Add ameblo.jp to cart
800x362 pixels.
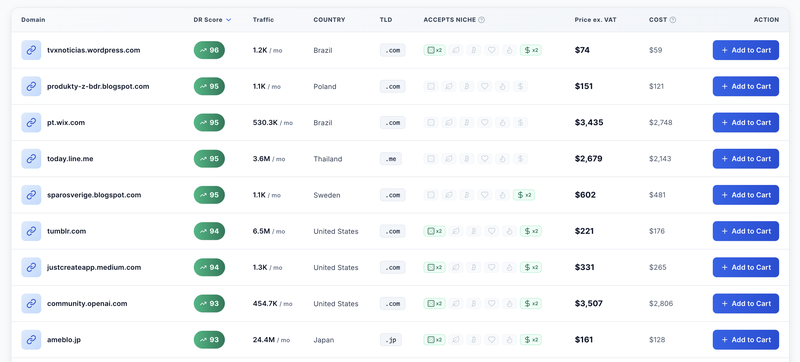click(x=745, y=340)
